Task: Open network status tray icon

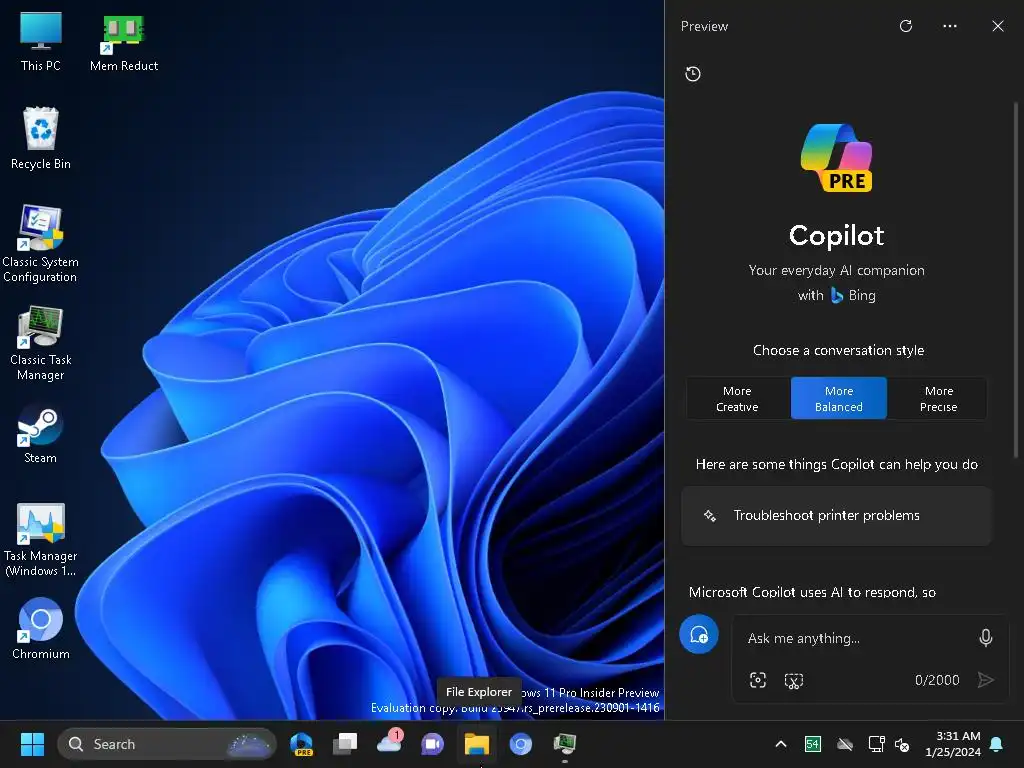Action: pyautogui.click(x=876, y=744)
